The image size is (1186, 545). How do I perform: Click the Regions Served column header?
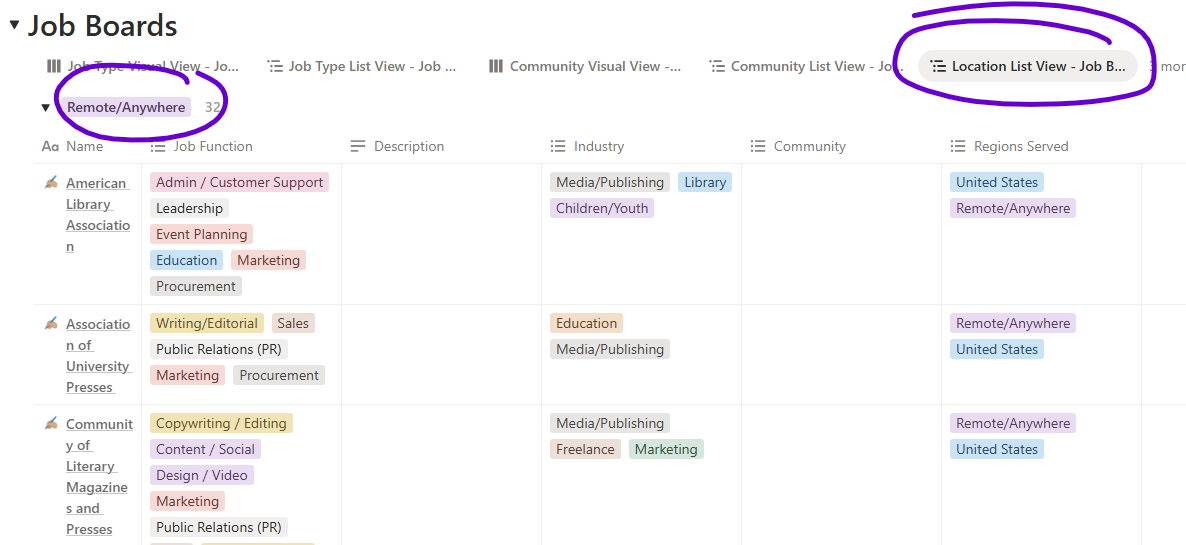click(1020, 146)
